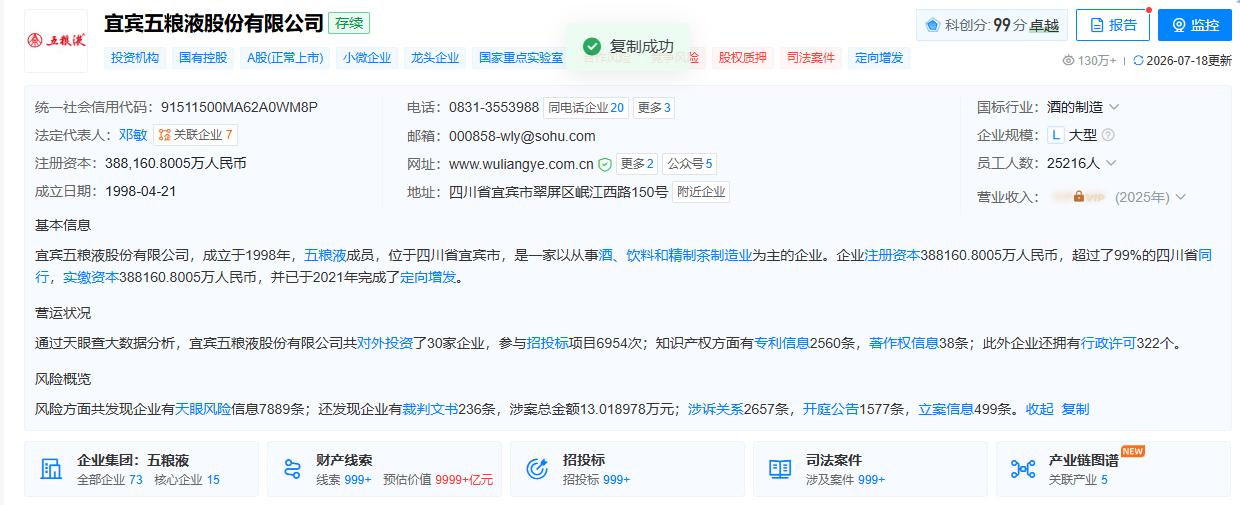
Task: Open the 定向增发 link in description
Action: pos(428,277)
